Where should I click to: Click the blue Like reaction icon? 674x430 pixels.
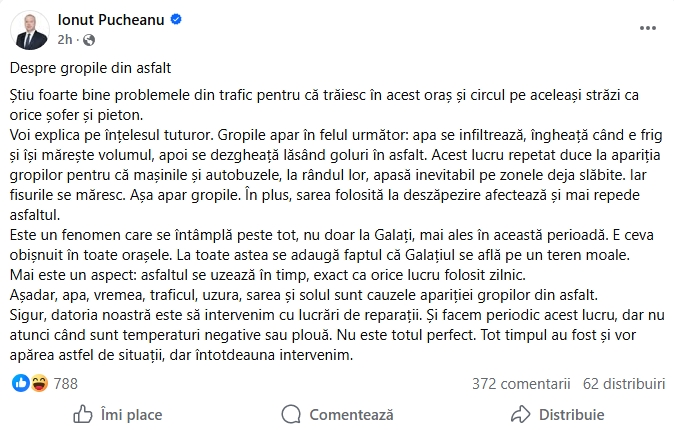(22, 383)
